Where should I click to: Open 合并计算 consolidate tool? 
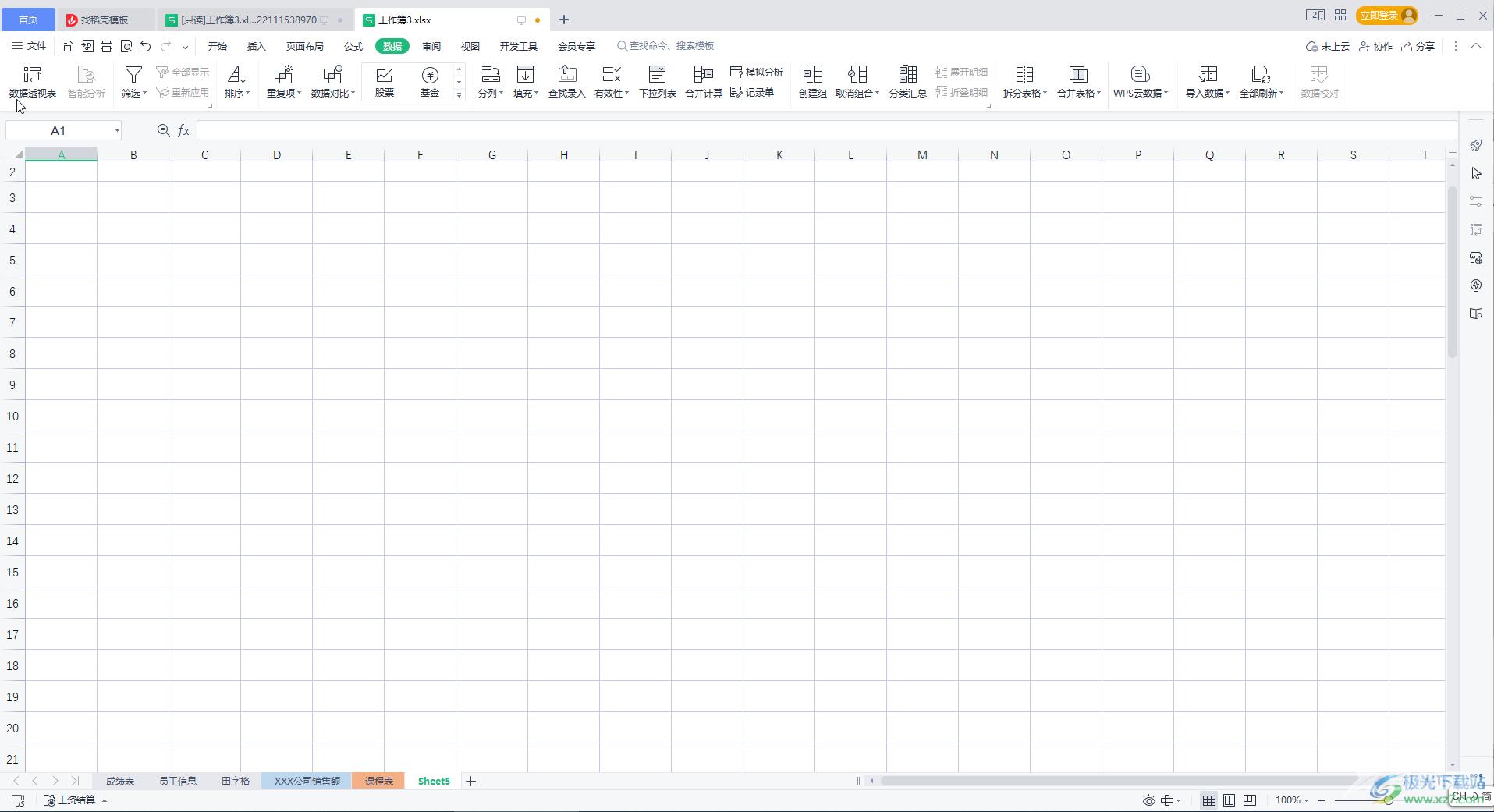point(704,82)
